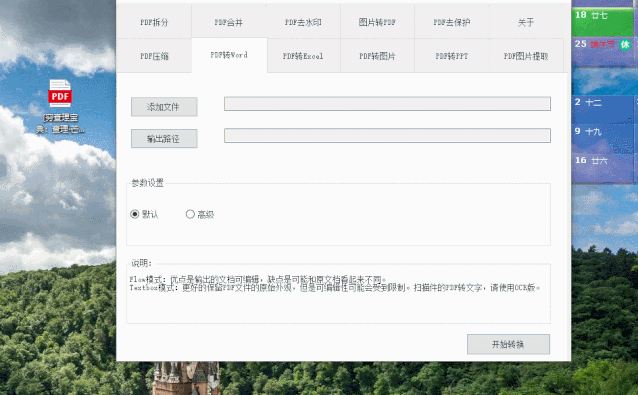Select the 图片转PDF tab
This screenshot has height=395, width=638.
[377, 22]
